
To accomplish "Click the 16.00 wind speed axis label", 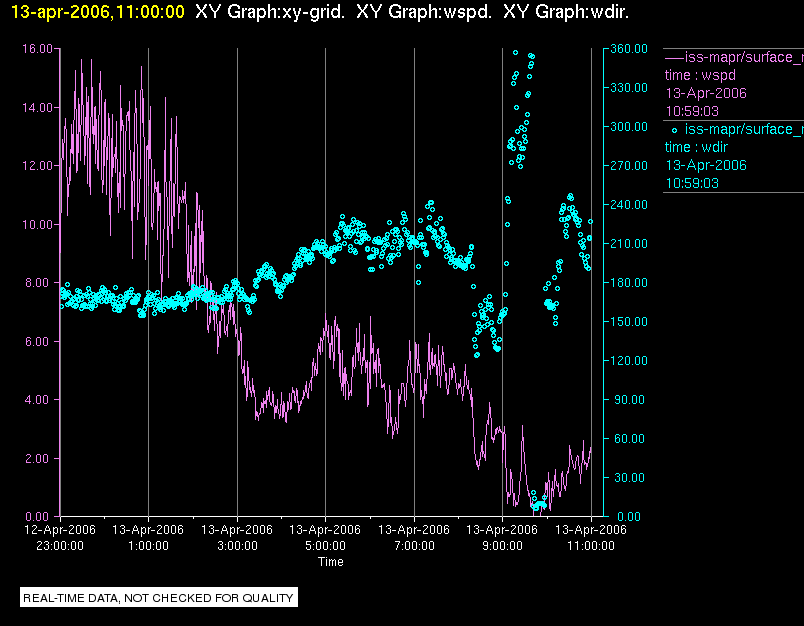I will pyautogui.click(x=37, y=49).
